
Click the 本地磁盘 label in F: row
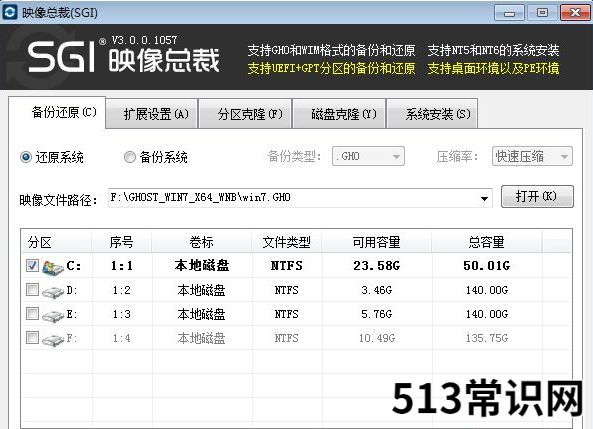pyautogui.click(x=202, y=338)
